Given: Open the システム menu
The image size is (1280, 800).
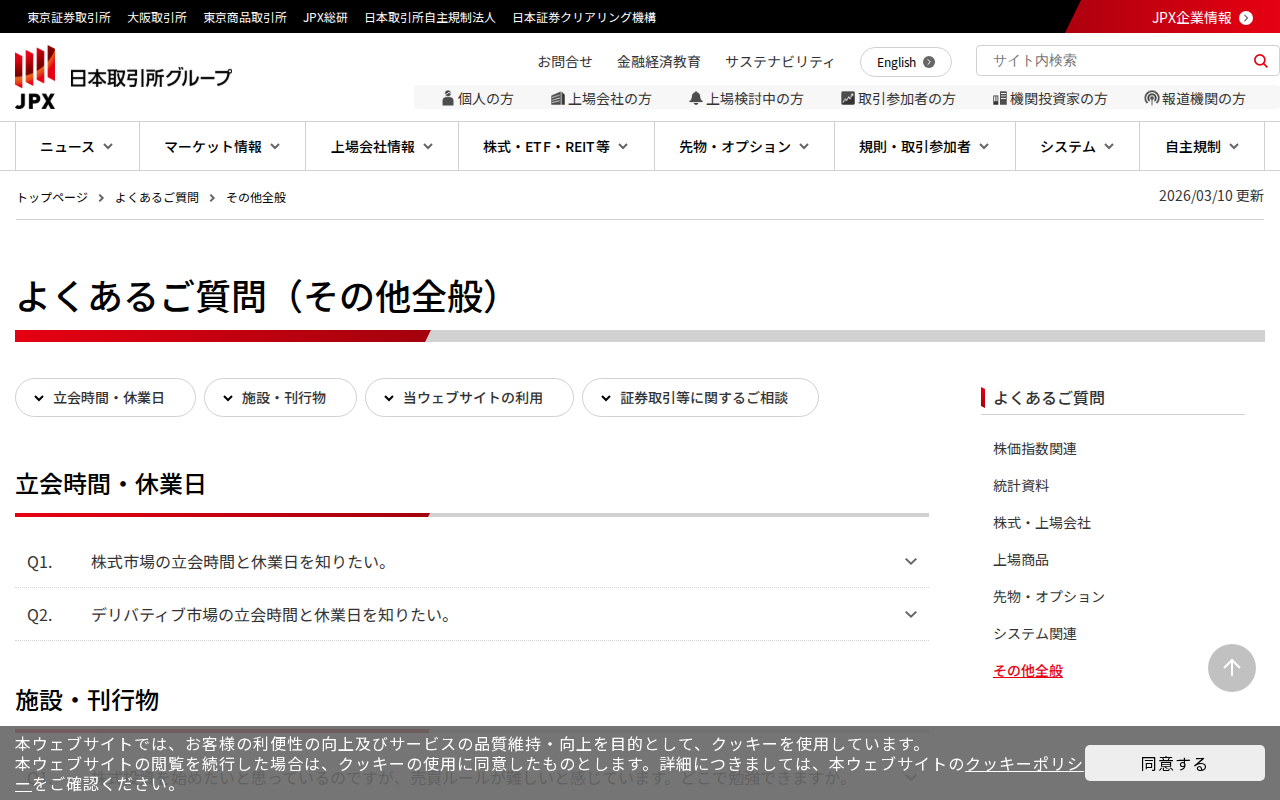Looking at the screenshot, I should pos(1077,146).
